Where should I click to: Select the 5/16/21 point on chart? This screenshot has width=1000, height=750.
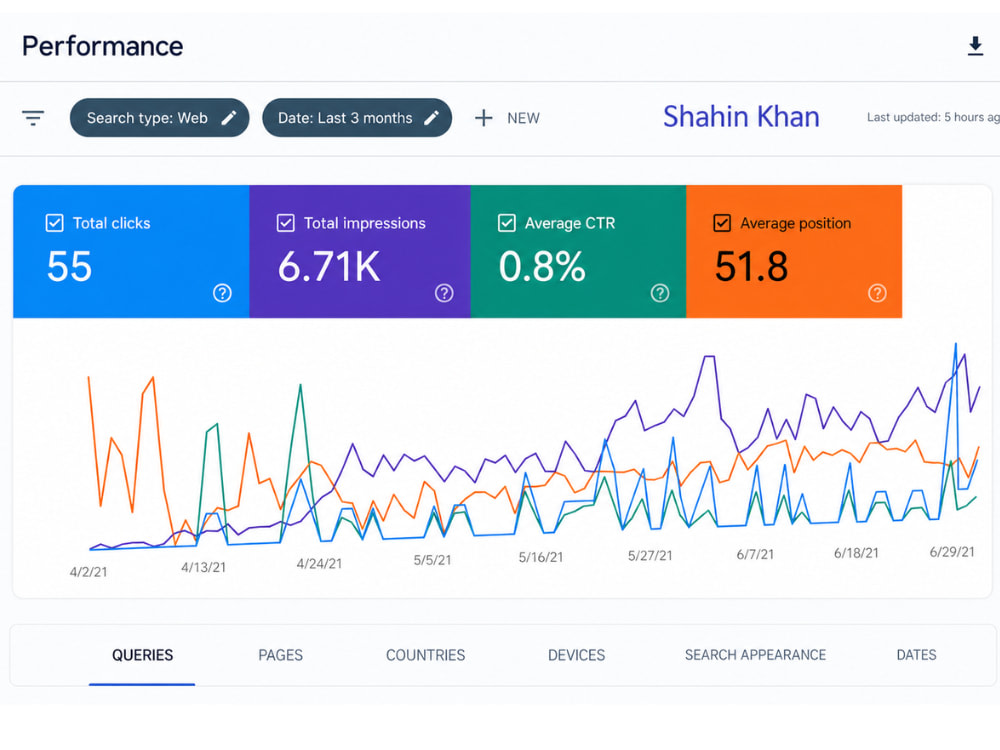click(541, 557)
